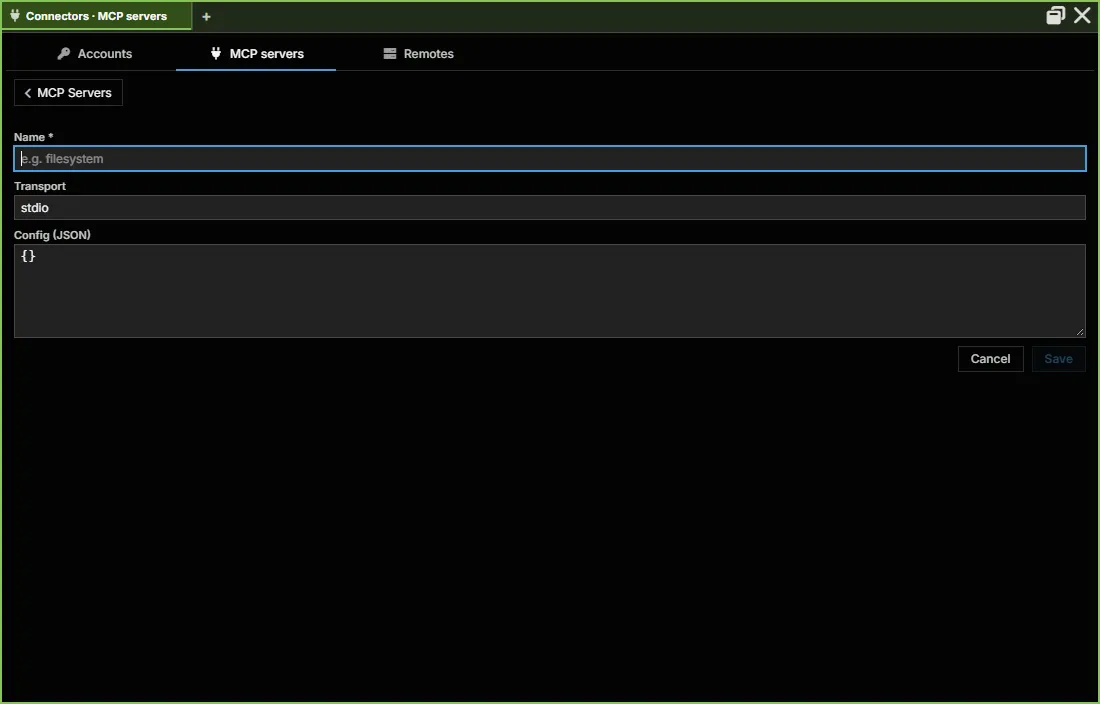The width and height of the screenshot is (1100, 704).
Task: Click the back chevron beside MCP Servers
Action: 27,93
